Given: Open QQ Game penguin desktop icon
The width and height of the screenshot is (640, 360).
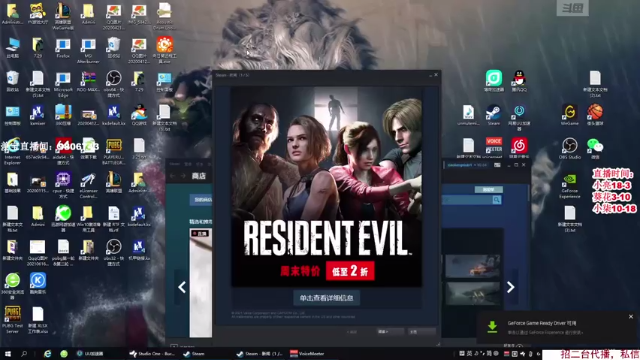Looking at the screenshot, I should tap(139, 114).
